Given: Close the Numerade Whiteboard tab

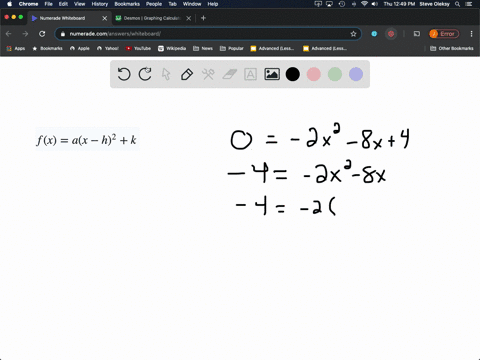Looking at the screenshot, I should pyautogui.click(x=104, y=18).
